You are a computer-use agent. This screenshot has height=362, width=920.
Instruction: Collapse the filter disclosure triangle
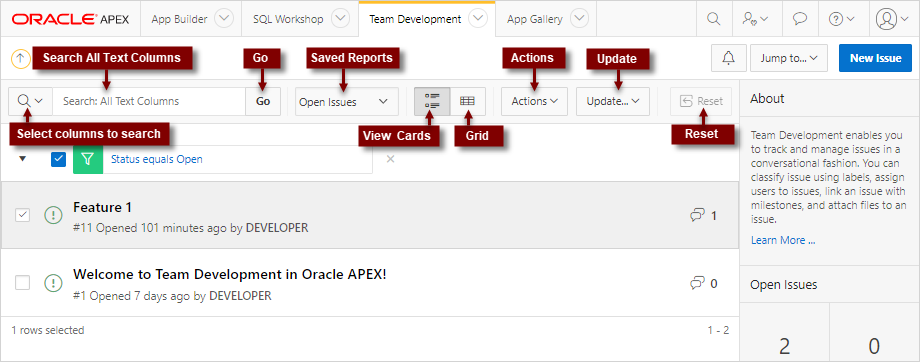[23, 159]
